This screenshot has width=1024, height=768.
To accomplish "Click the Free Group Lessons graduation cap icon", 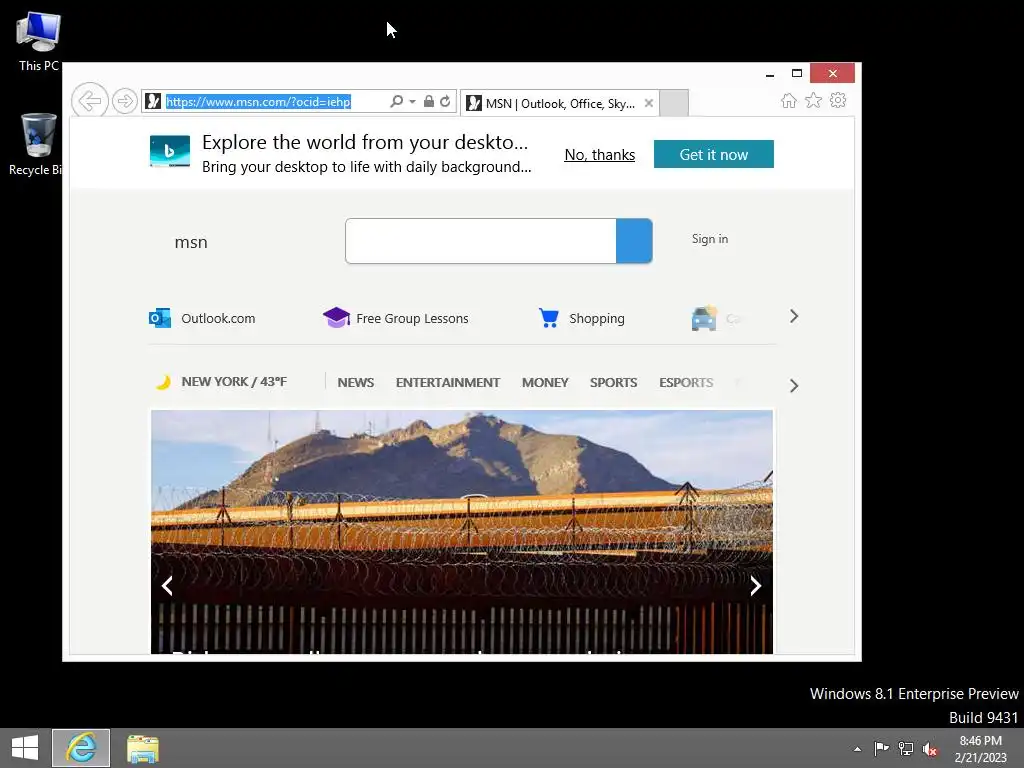I will (336, 317).
